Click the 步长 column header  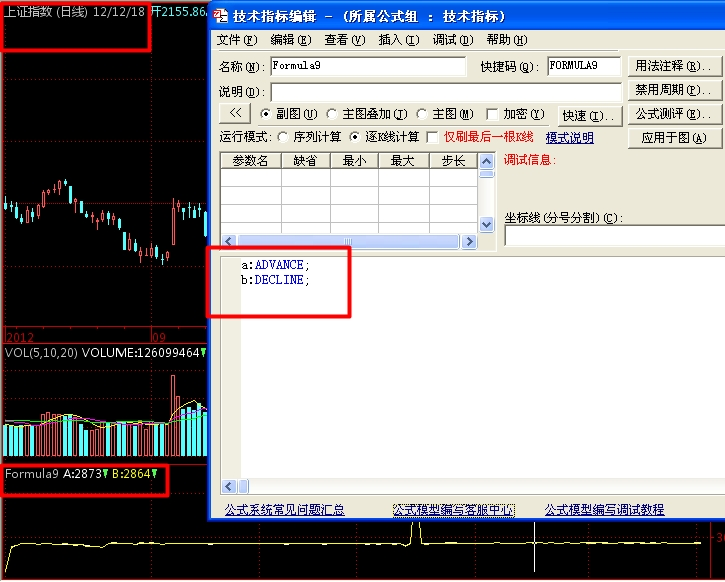tap(454, 161)
